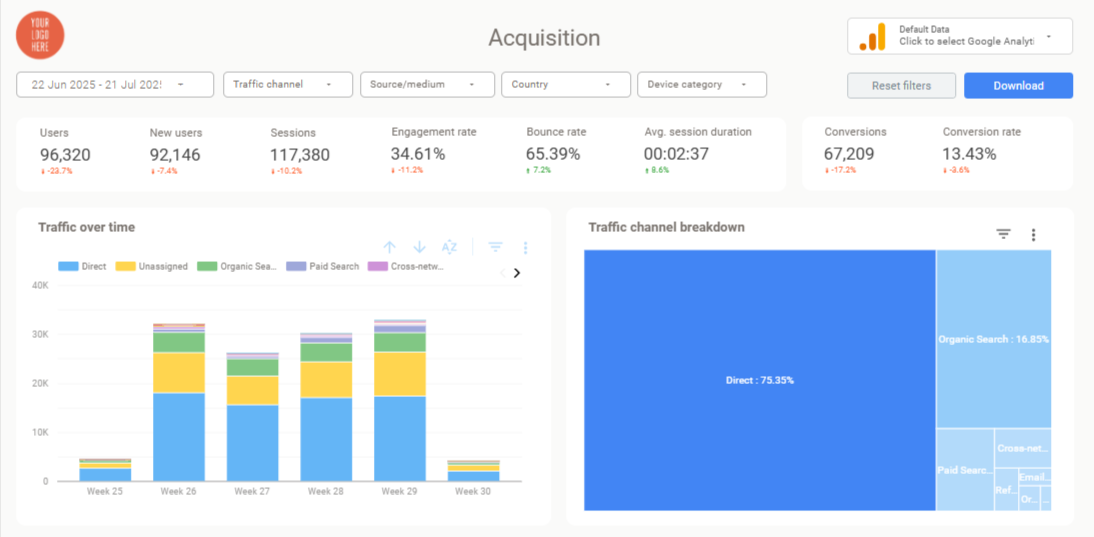This screenshot has width=1094, height=537.
Task: Toggle the Direct legend item
Action: [82, 266]
